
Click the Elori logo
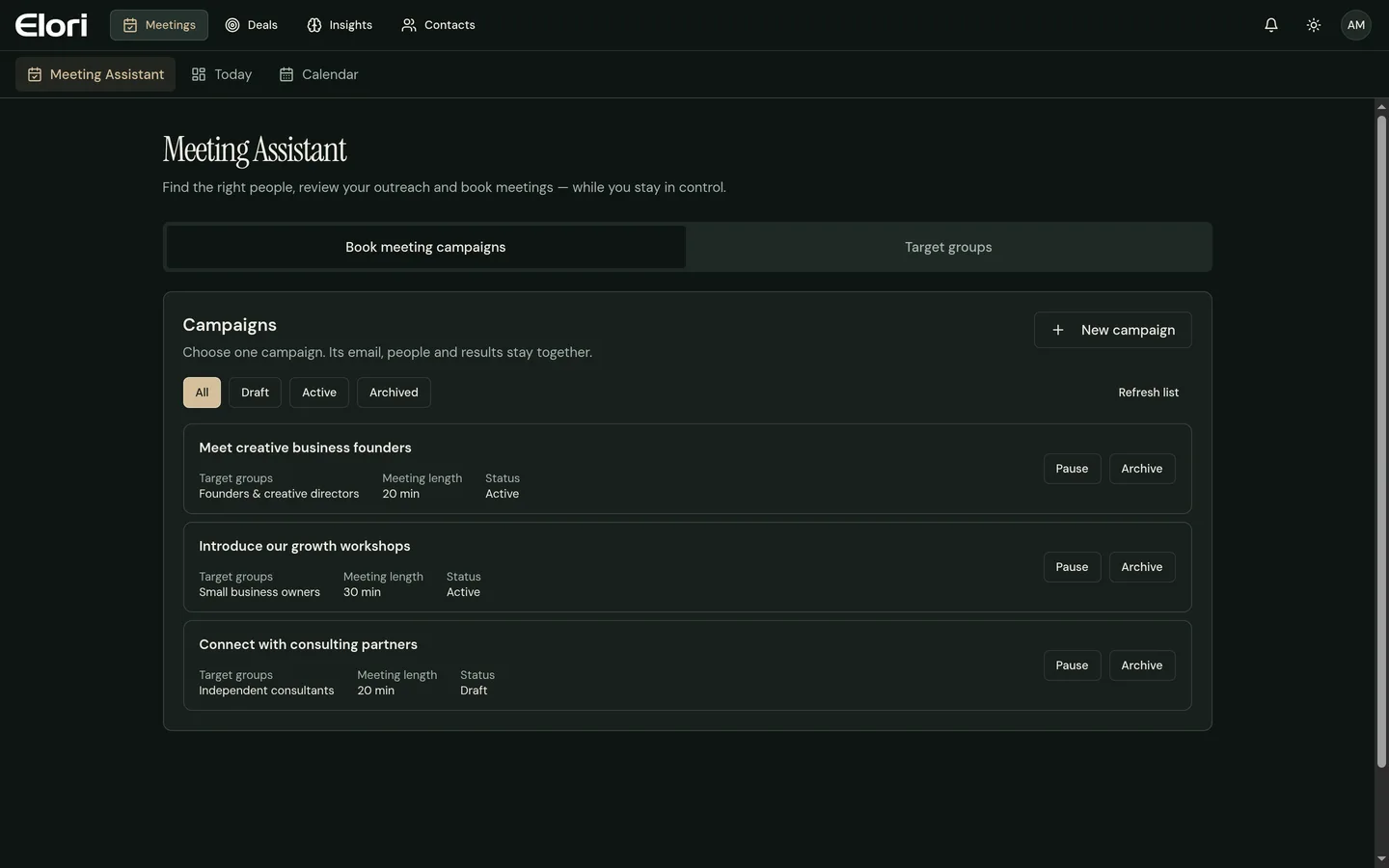pos(51,25)
